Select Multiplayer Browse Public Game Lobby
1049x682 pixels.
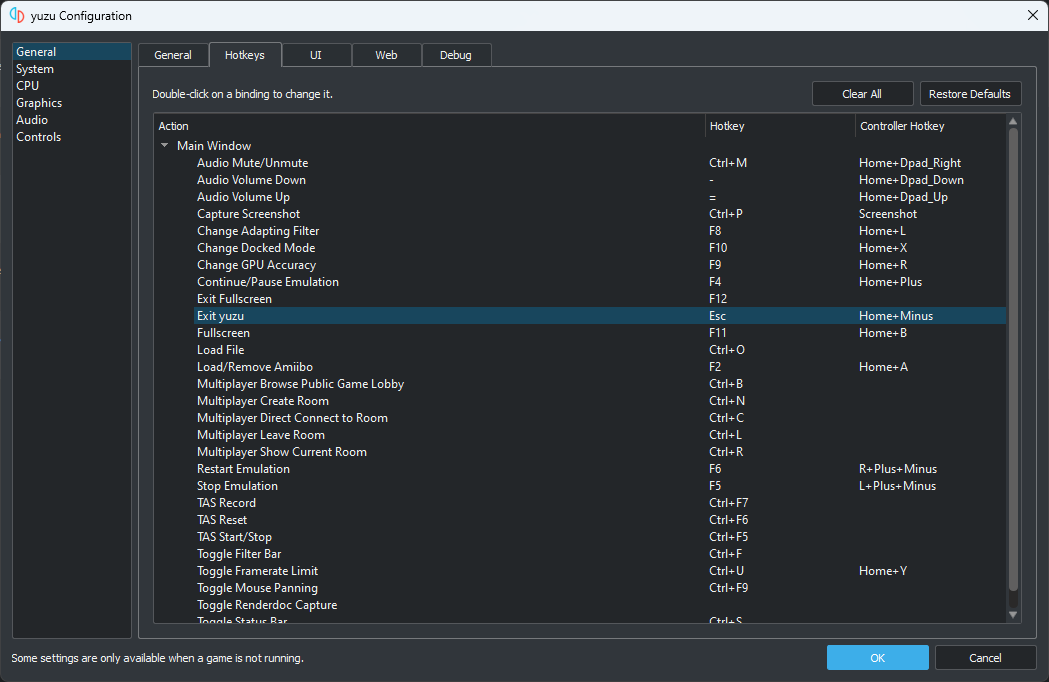[600, 383]
